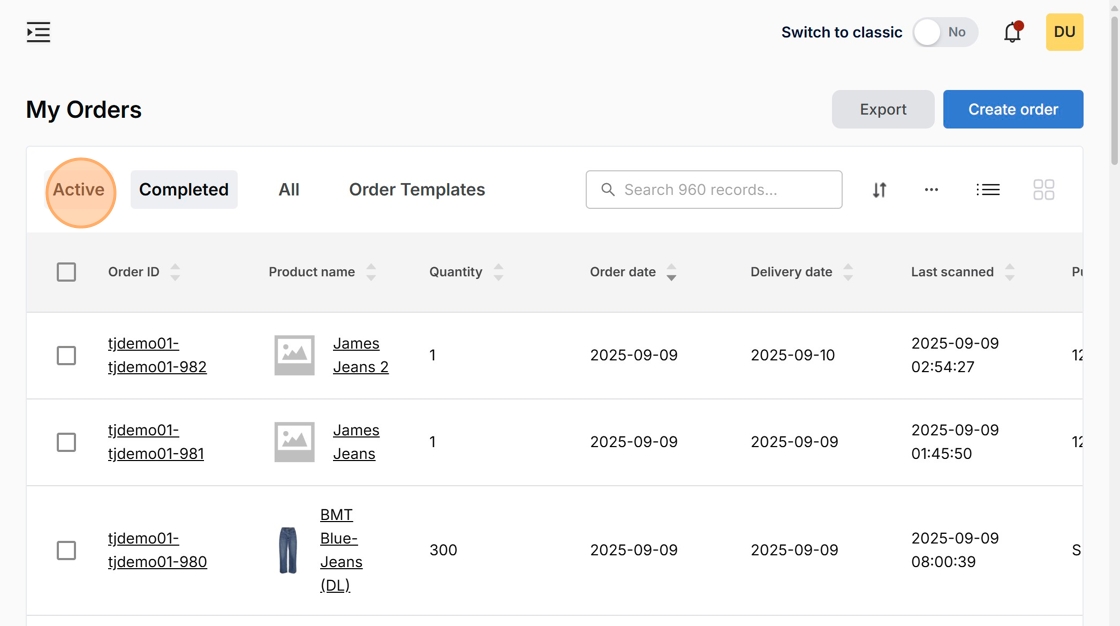
Task: Click last scanned 2025-09-09 02:54:27
Action: [954, 355]
